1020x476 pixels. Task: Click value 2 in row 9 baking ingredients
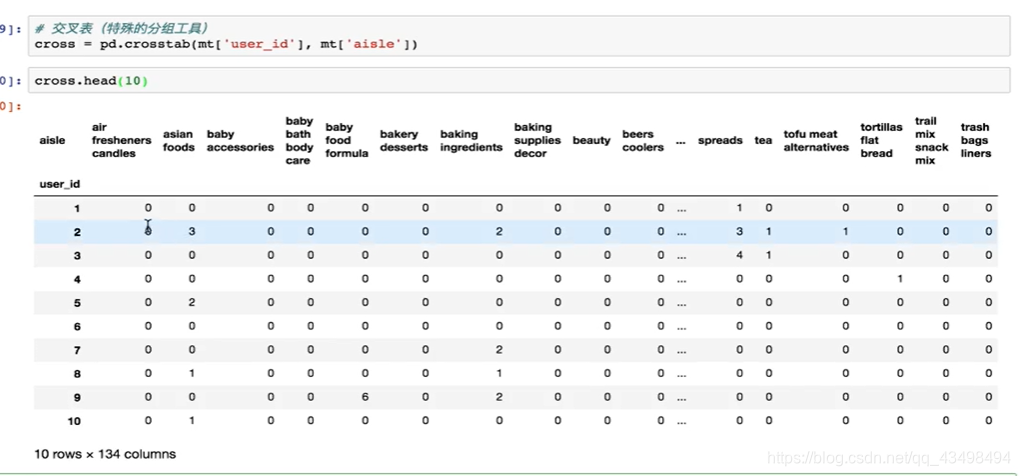pos(499,397)
